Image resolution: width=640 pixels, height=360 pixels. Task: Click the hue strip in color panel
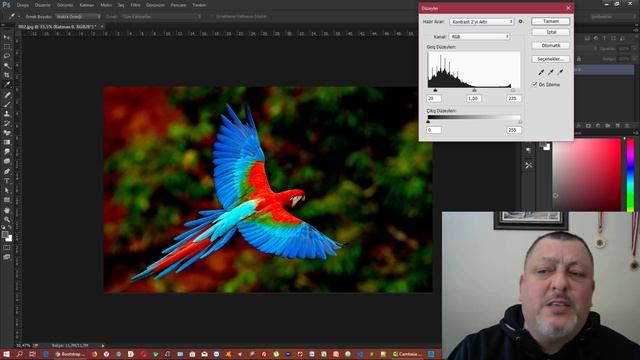pyautogui.click(x=630, y=175)
